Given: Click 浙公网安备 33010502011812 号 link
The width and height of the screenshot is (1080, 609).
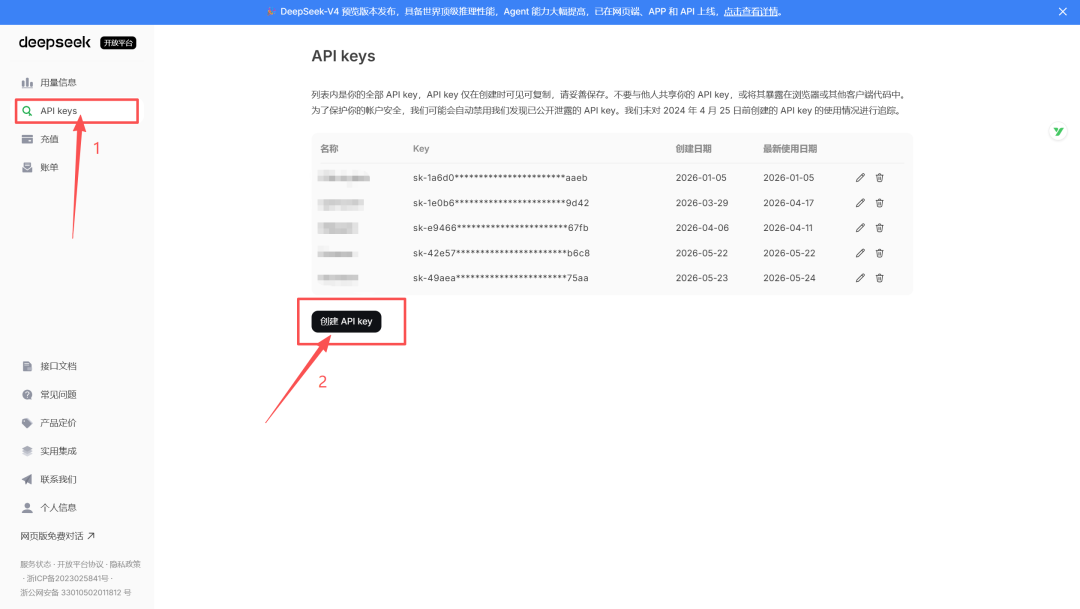Looking at the screenshot, I should tap(75, 592).
